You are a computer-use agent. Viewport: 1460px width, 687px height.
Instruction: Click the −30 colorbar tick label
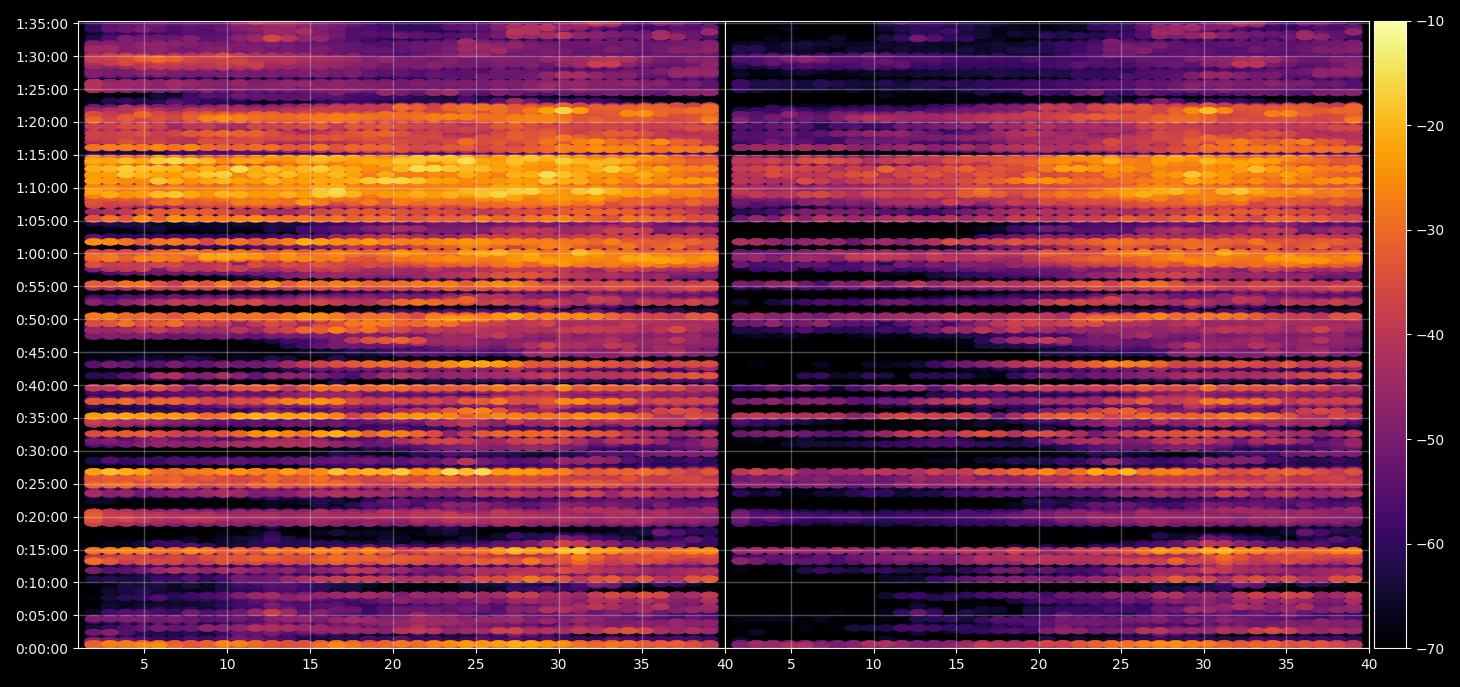1428,231
